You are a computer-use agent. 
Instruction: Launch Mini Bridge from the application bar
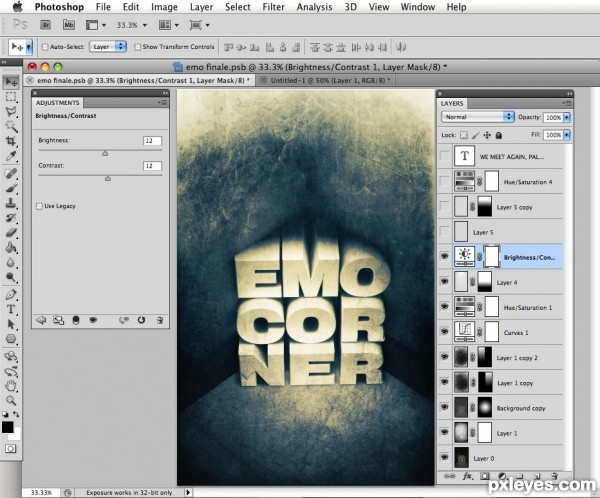[x=69, y=25]
